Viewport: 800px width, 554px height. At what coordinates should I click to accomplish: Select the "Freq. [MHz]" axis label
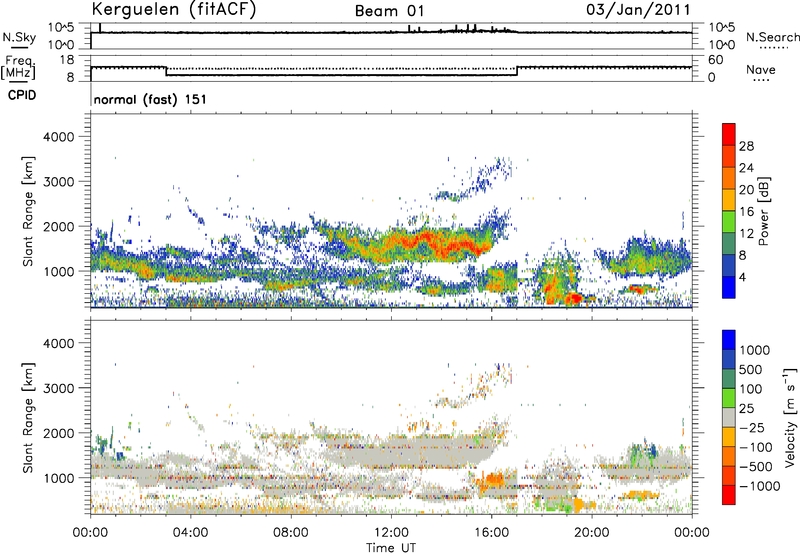(19, 67)
